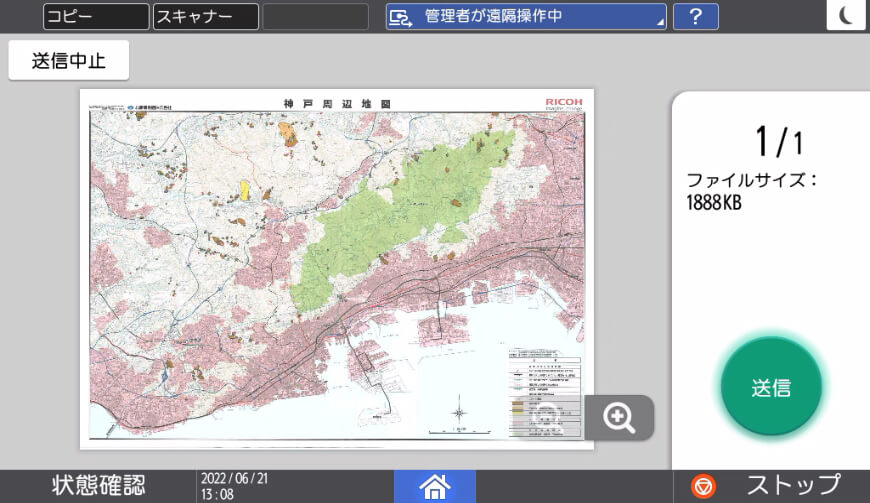Open 状態確認 status check

pyautogui.click(x=98, y=486)
